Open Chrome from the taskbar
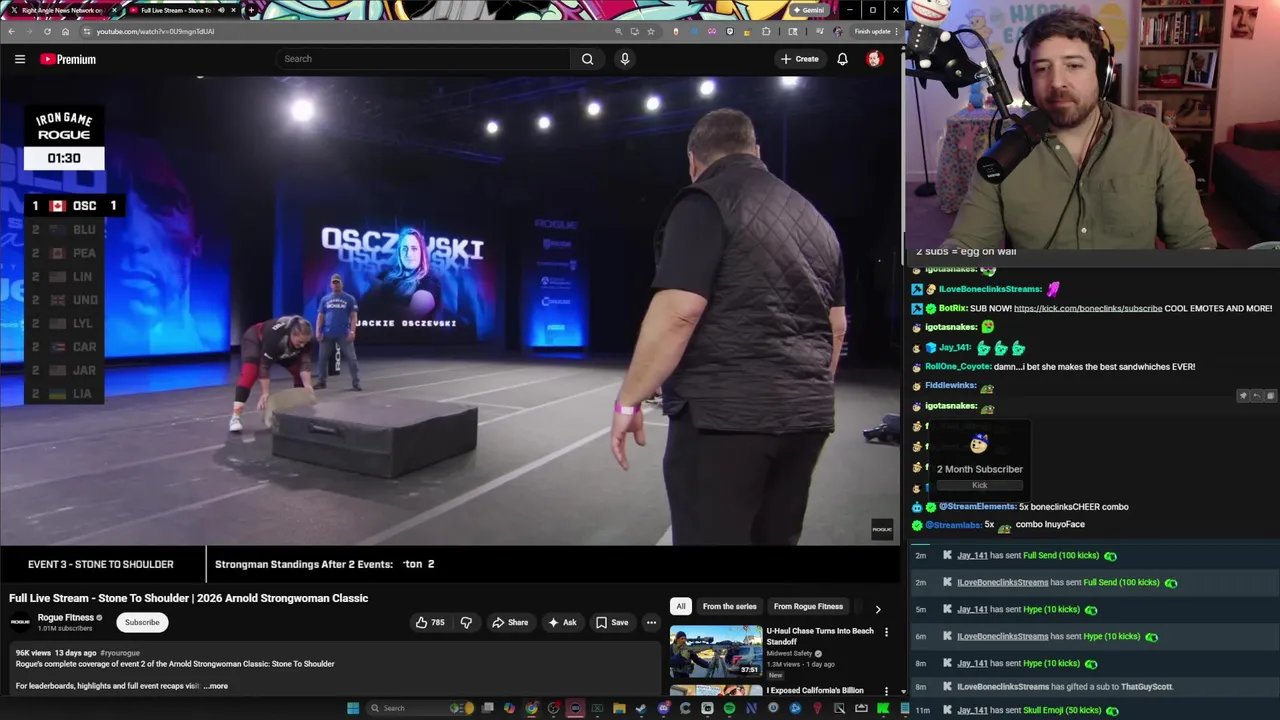 pyautogui.click(x=531, y=708)
